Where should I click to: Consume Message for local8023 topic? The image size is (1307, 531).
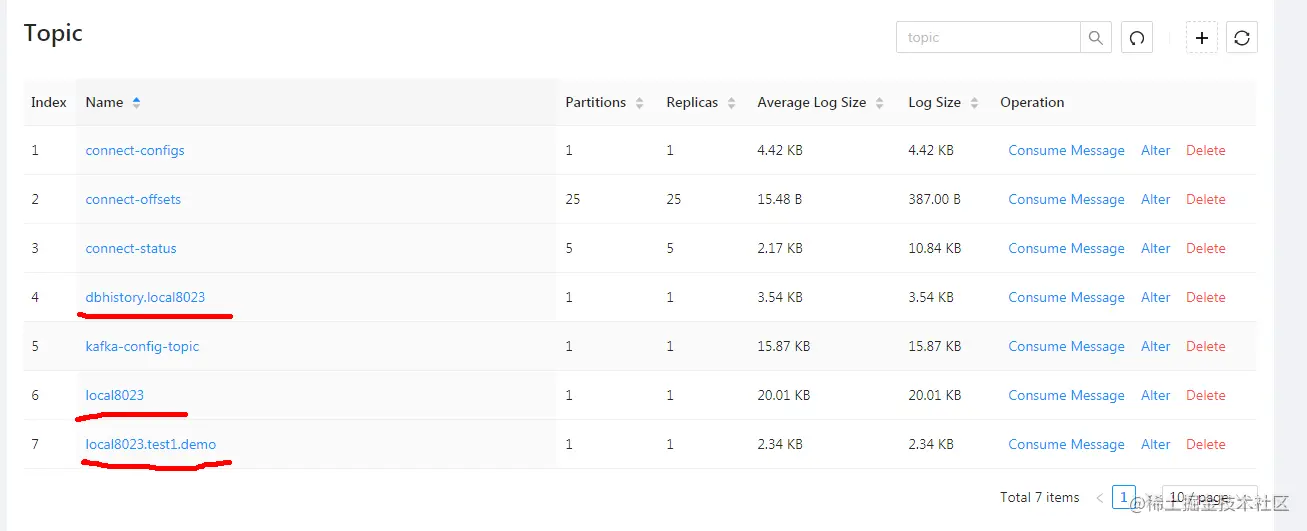click(x=1066, y=395)
